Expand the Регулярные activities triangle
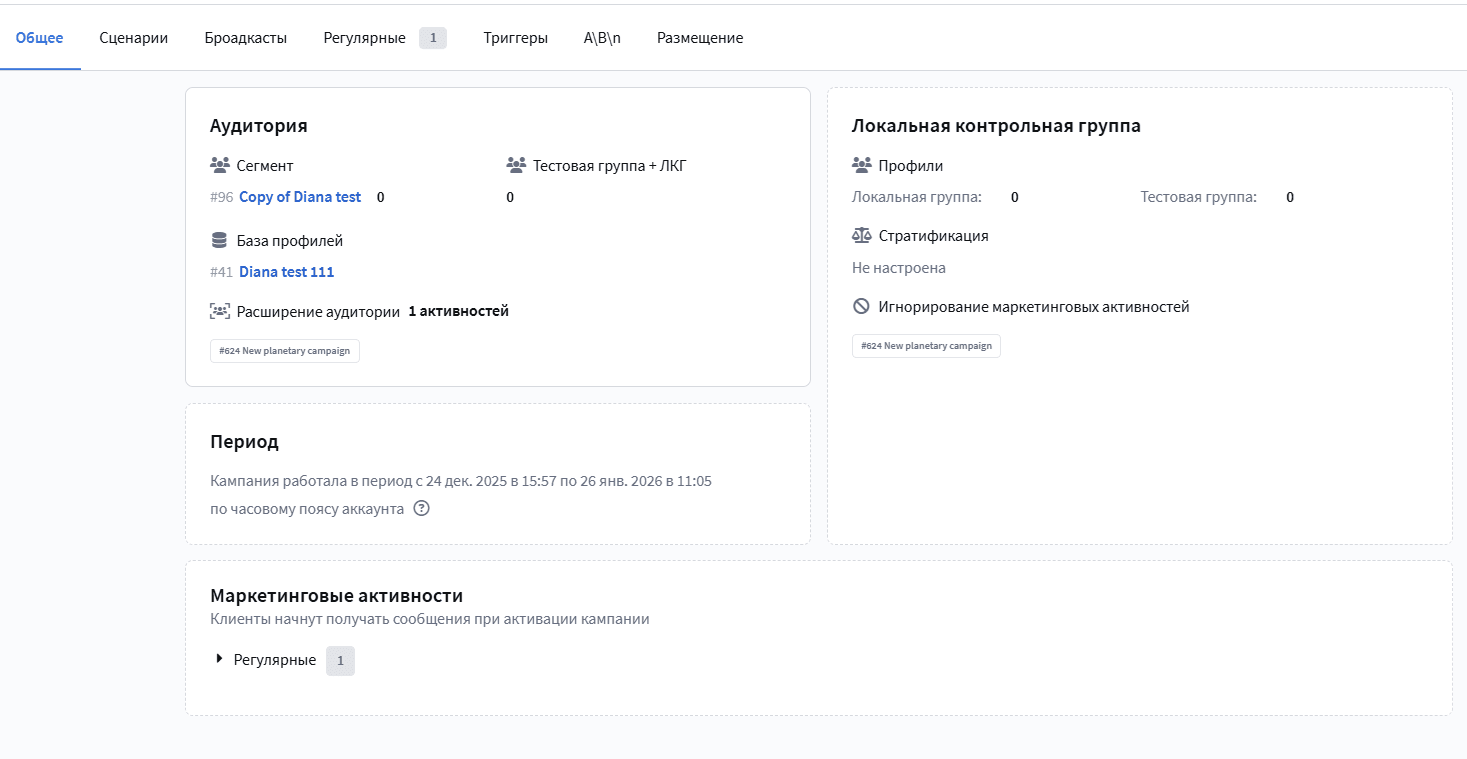This screenshot has width=1467, height=759. tap(219, 659)
